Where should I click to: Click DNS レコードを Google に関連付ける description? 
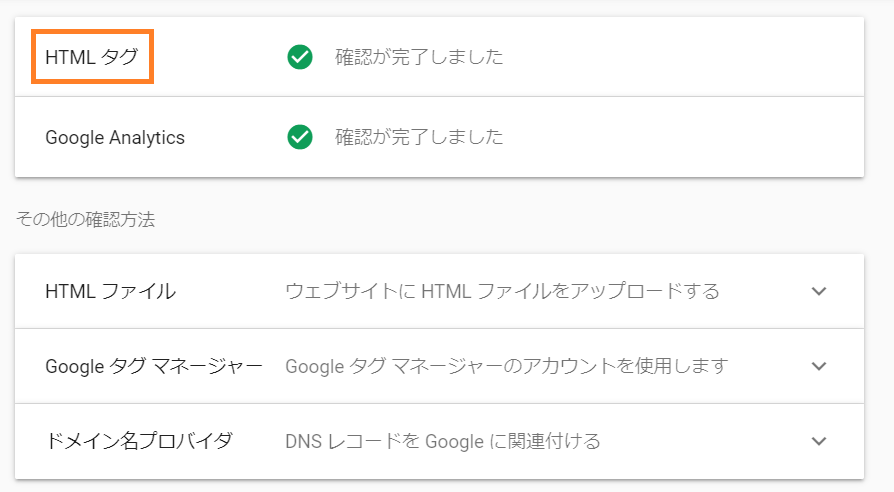point(443,441)
